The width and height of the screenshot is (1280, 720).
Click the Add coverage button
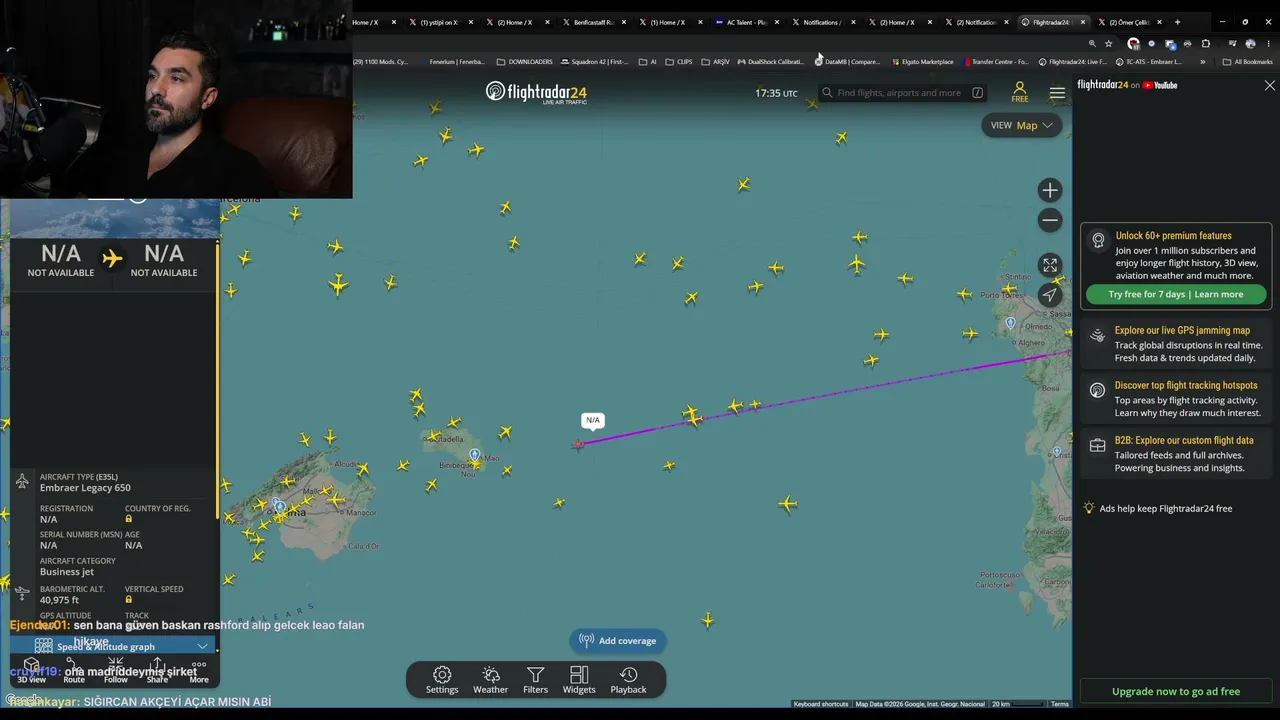pyautogui.click(x=617, y=641)
